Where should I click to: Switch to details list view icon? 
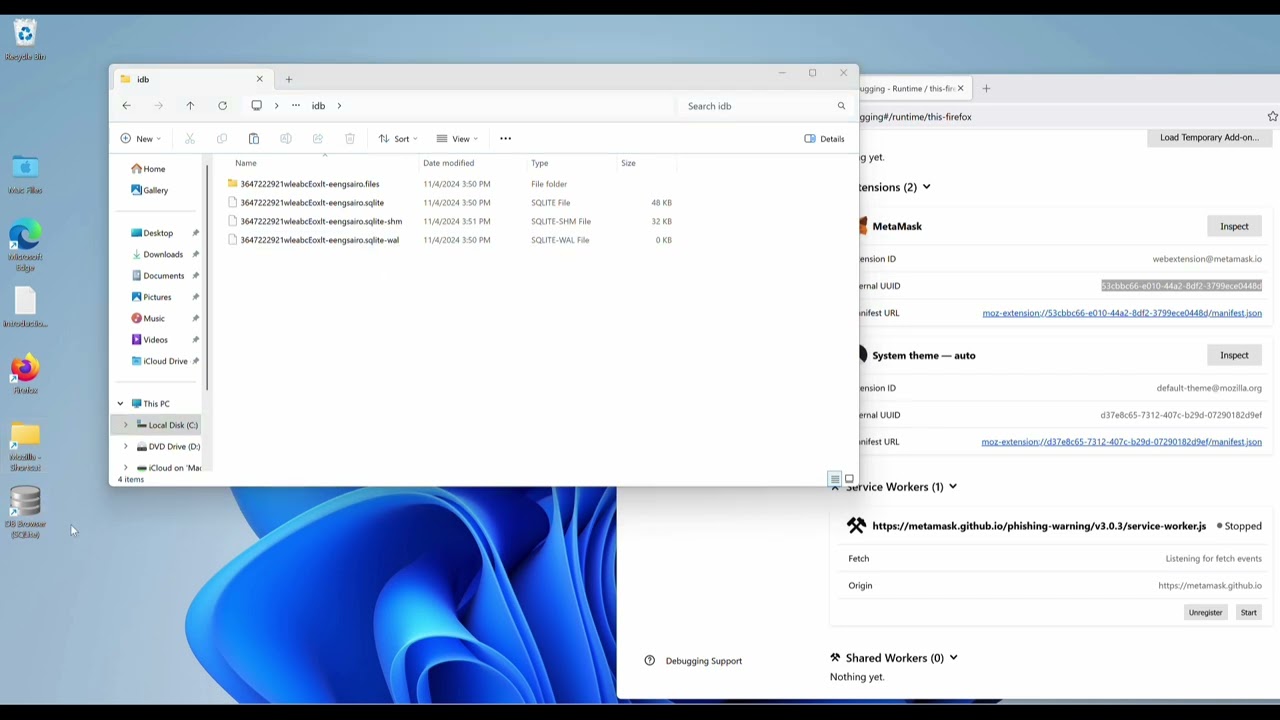coord(835,479)
